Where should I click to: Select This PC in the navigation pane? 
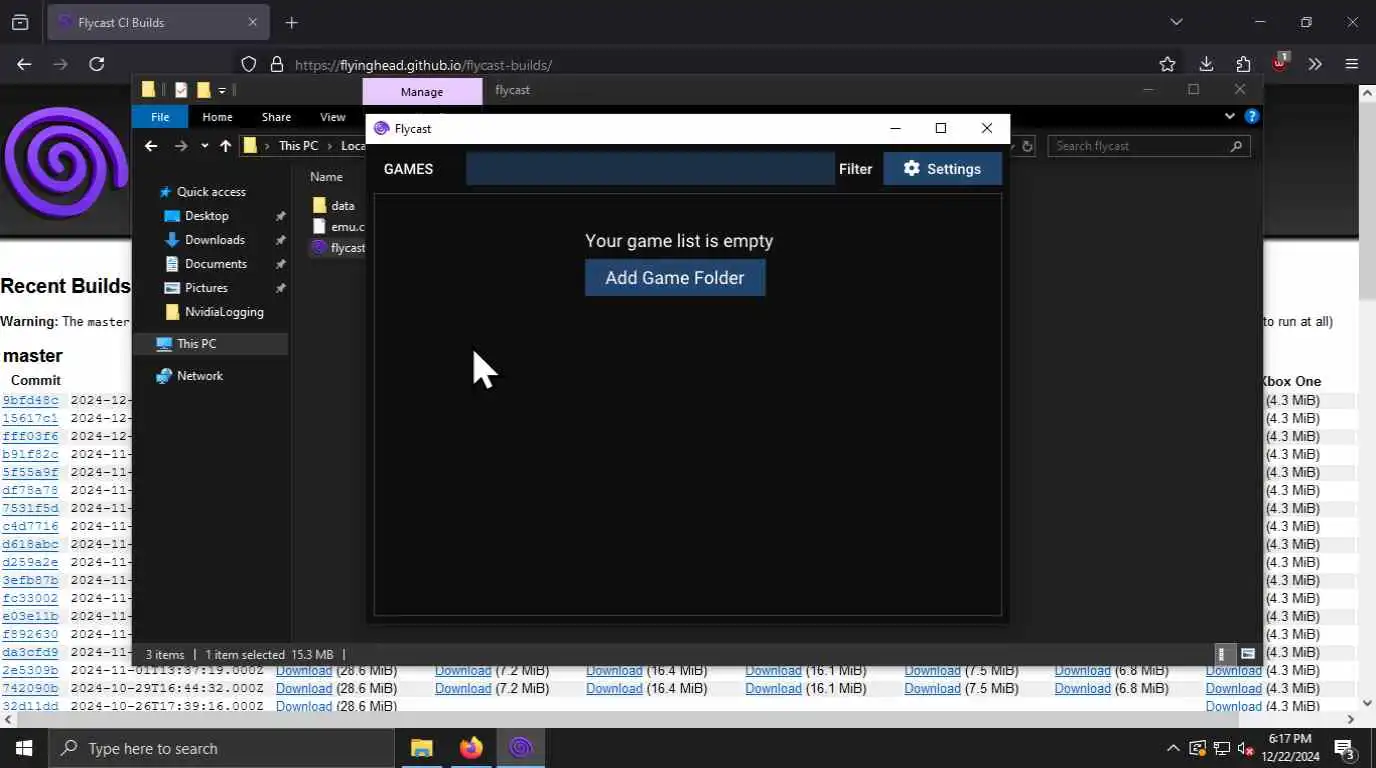[196, 344]
